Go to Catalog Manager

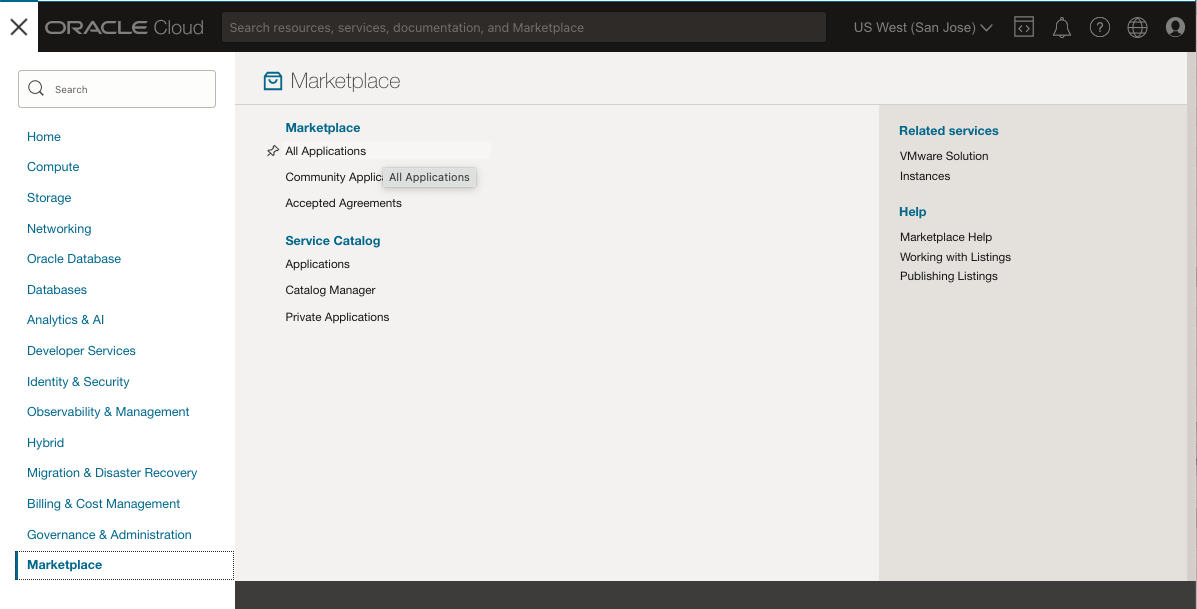330,290
